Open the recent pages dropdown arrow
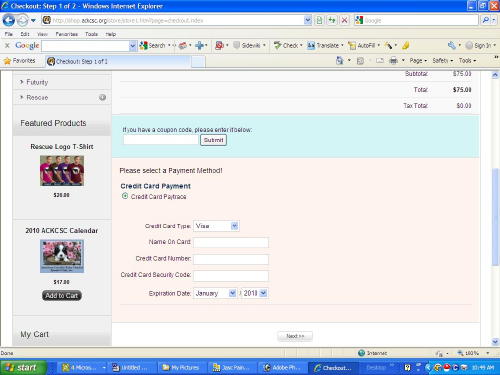 [x=33, y=21]
